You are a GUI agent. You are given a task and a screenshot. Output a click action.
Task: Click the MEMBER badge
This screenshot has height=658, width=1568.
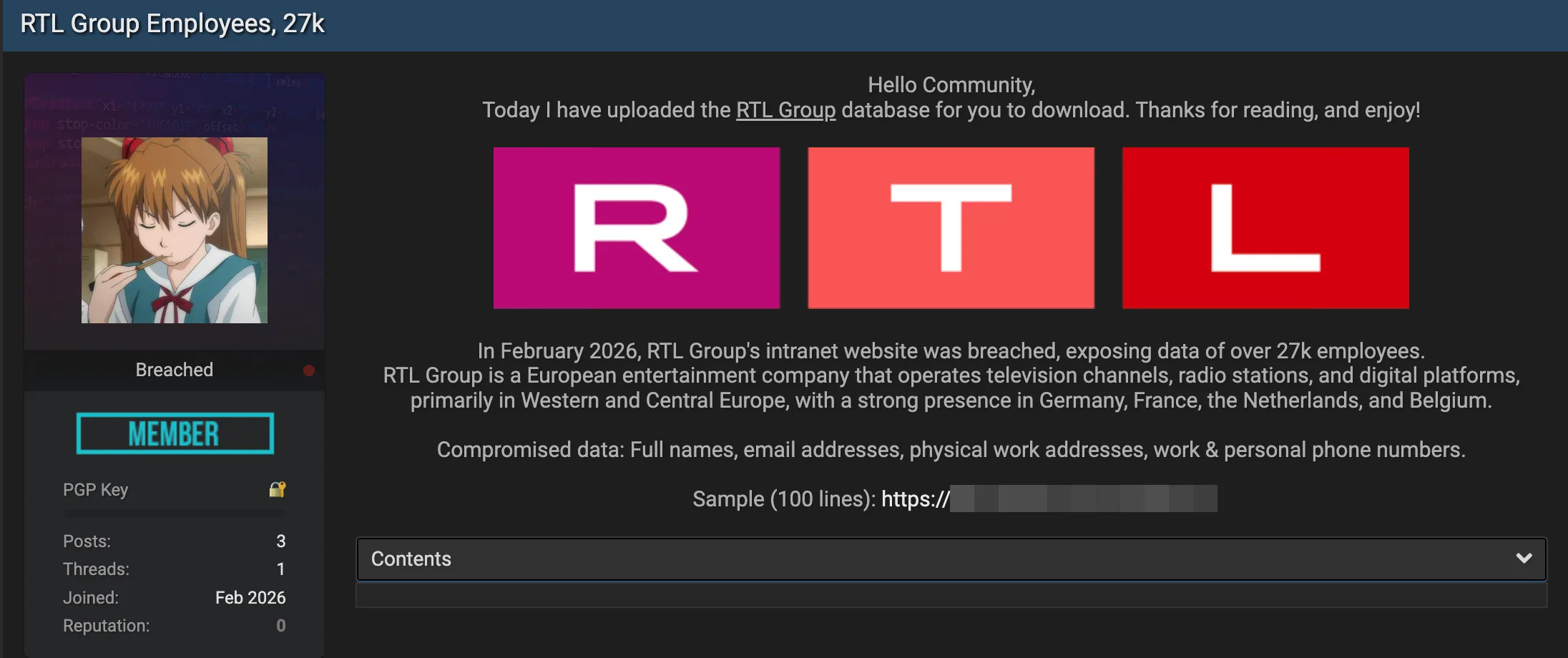pyautogui.click(x=174, y=433)
